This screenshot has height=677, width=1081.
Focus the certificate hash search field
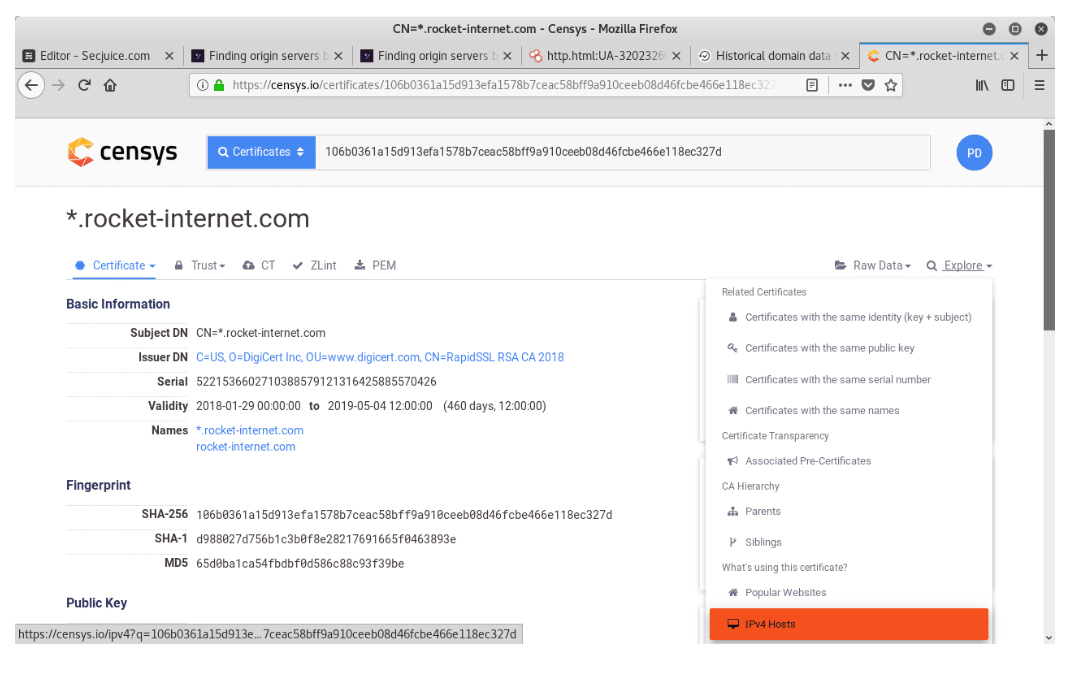tap(623, 152)
